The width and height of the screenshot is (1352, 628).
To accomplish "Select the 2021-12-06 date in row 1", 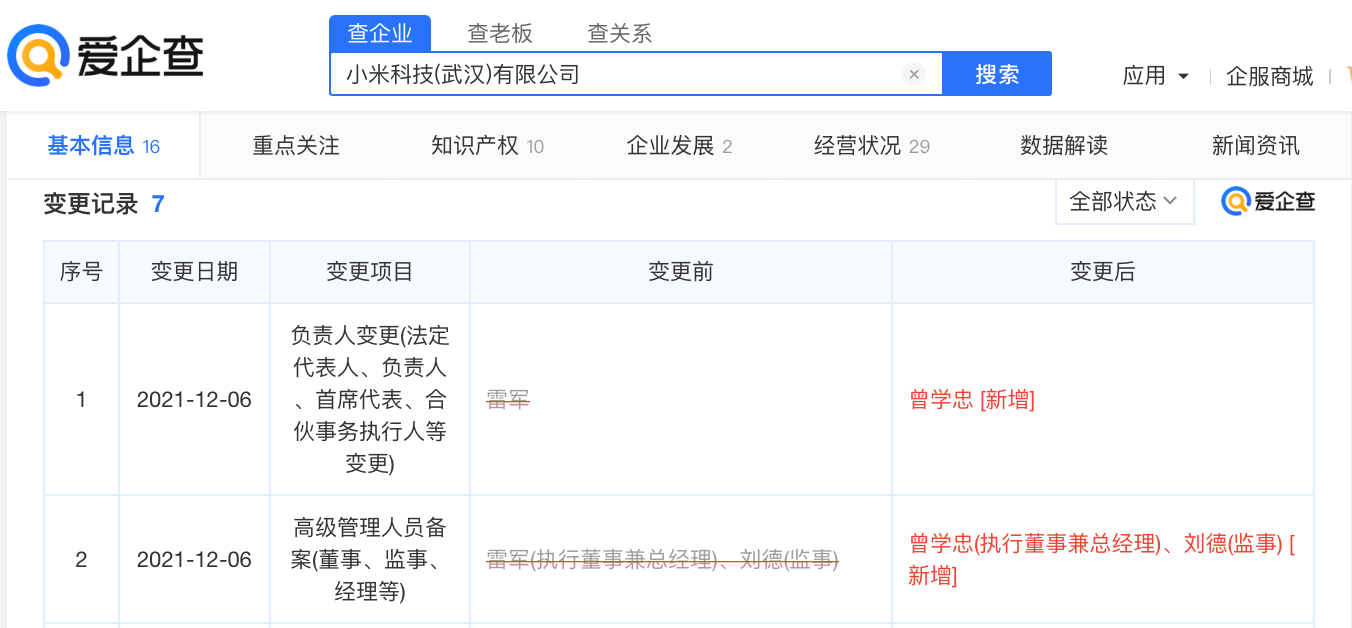I will pyautogui.click(x=194, y=400).
